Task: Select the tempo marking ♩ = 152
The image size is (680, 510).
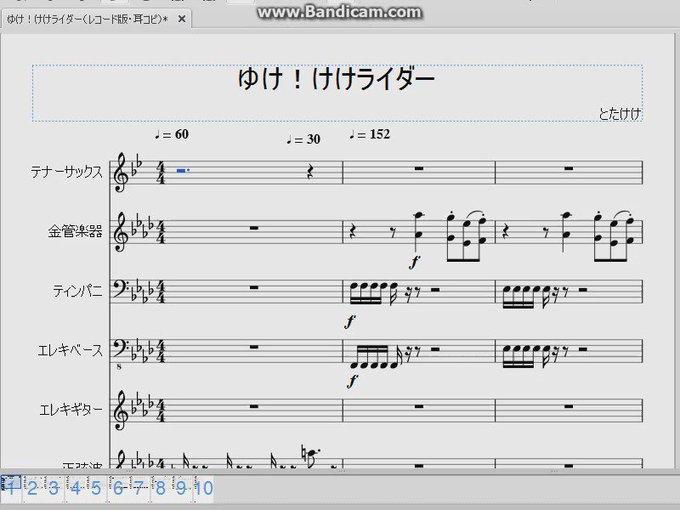Action: click(x=370, y=134)
